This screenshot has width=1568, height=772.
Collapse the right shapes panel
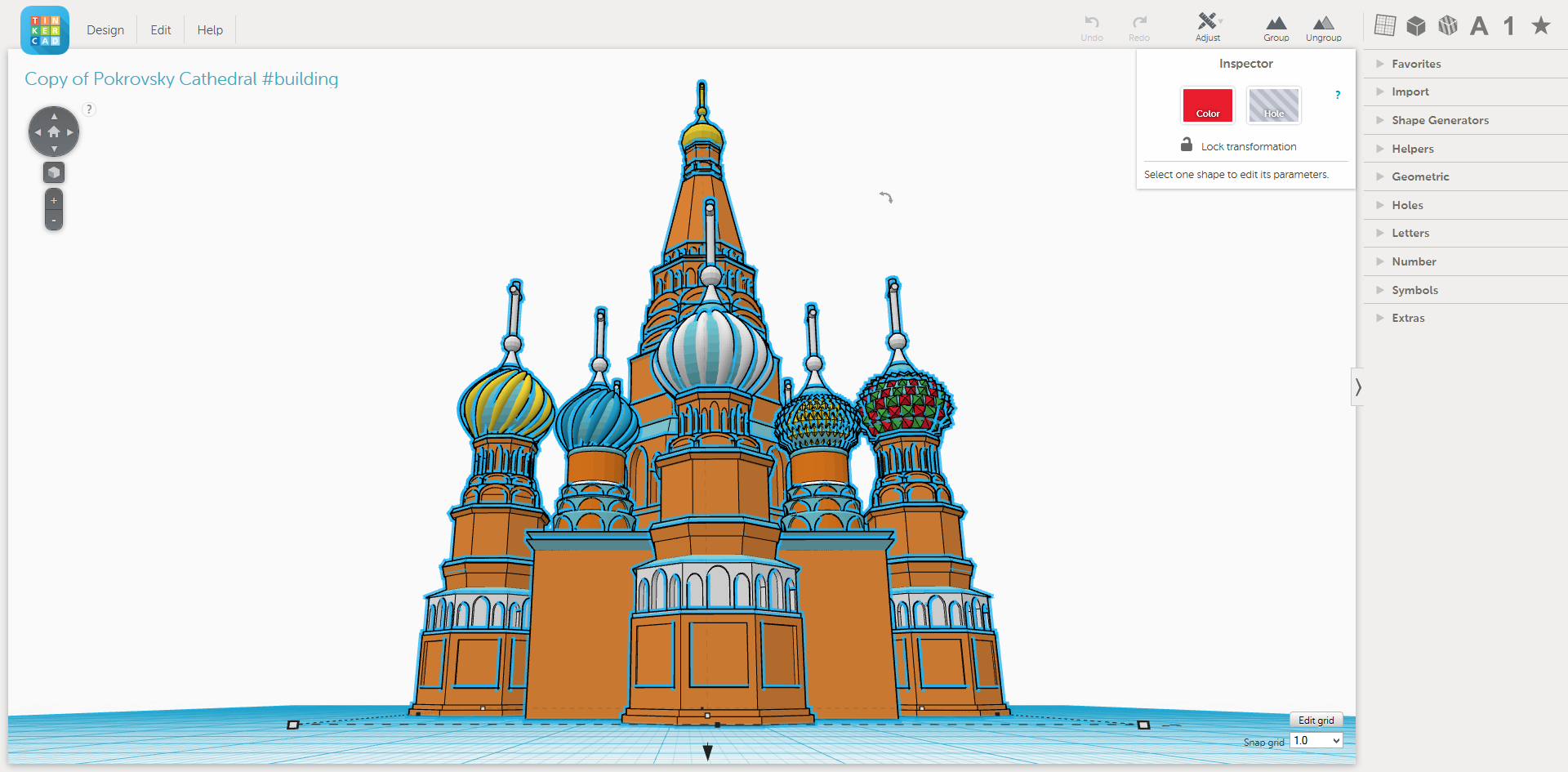pyautogui.click(x=1357, y=386)
